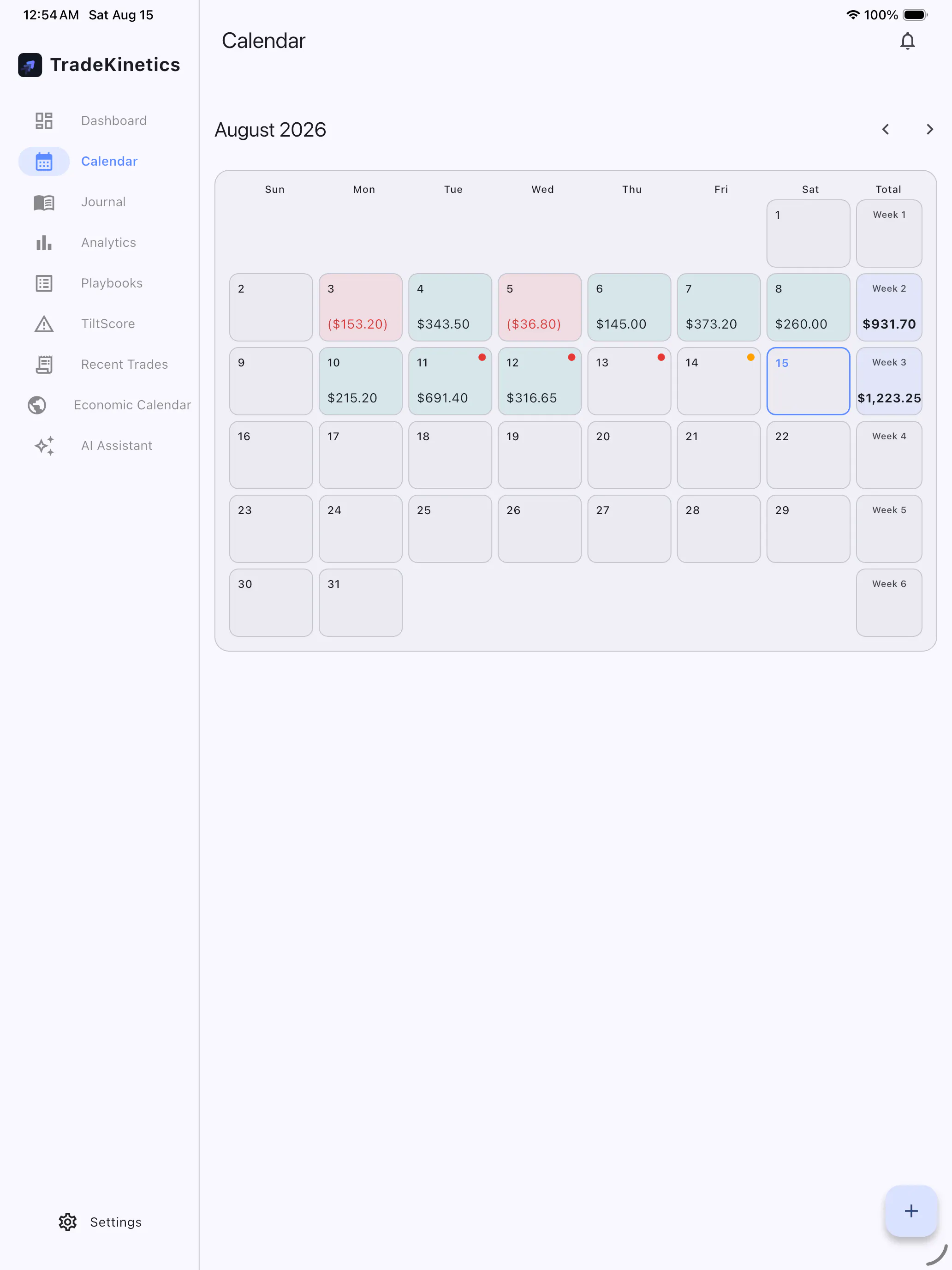Select the Calendar menu item

tap(109, 162)
